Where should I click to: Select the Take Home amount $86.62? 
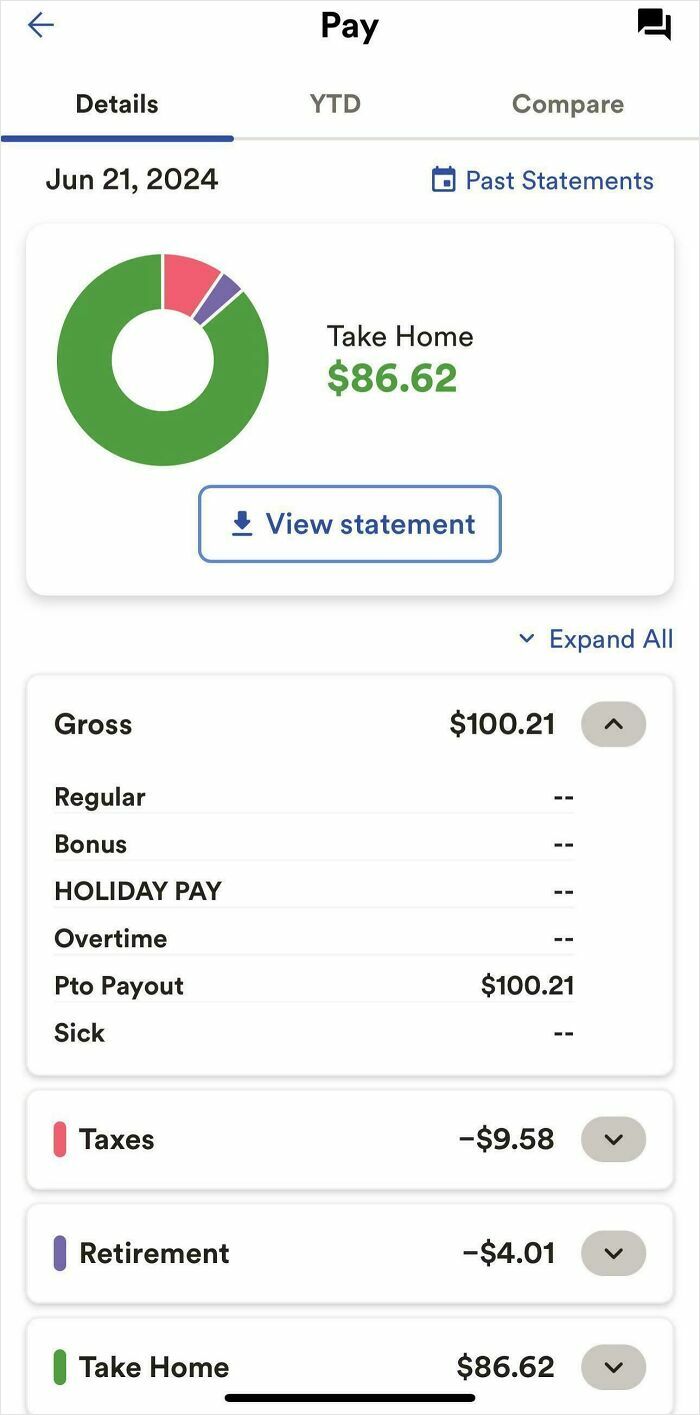pyautogui.click(x=393, y=378)
